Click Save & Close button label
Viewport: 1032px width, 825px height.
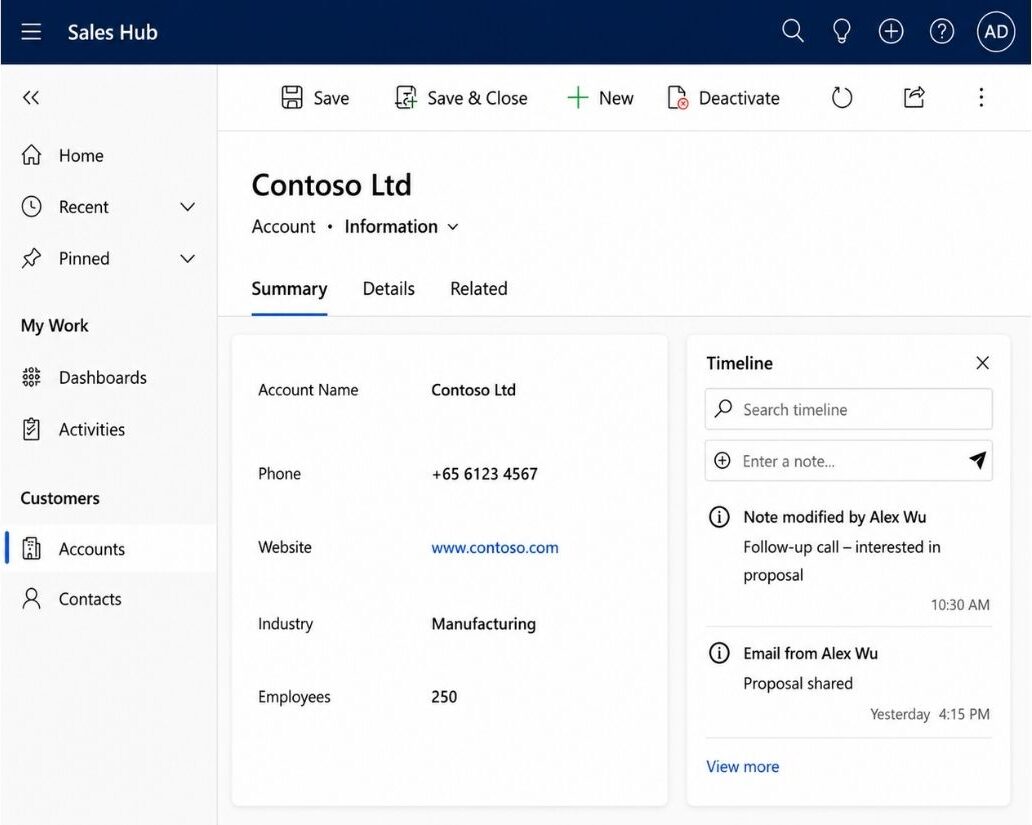(x=477, y=98)
